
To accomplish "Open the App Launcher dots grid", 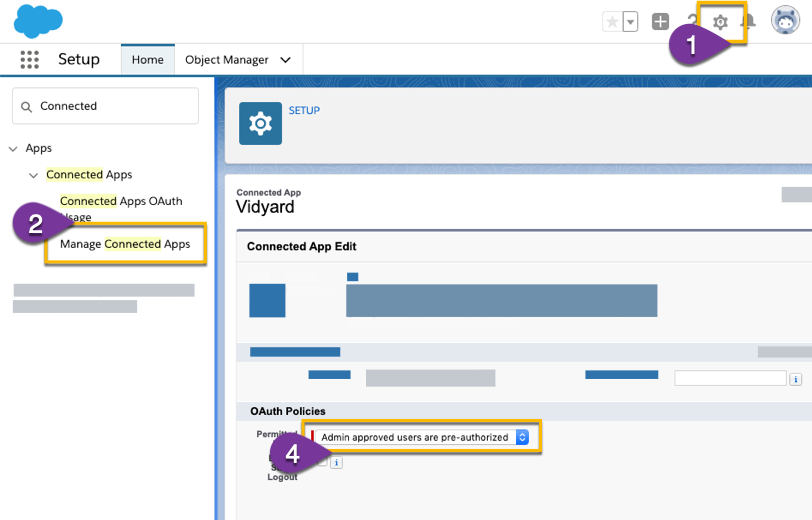I will click(30, 60).
